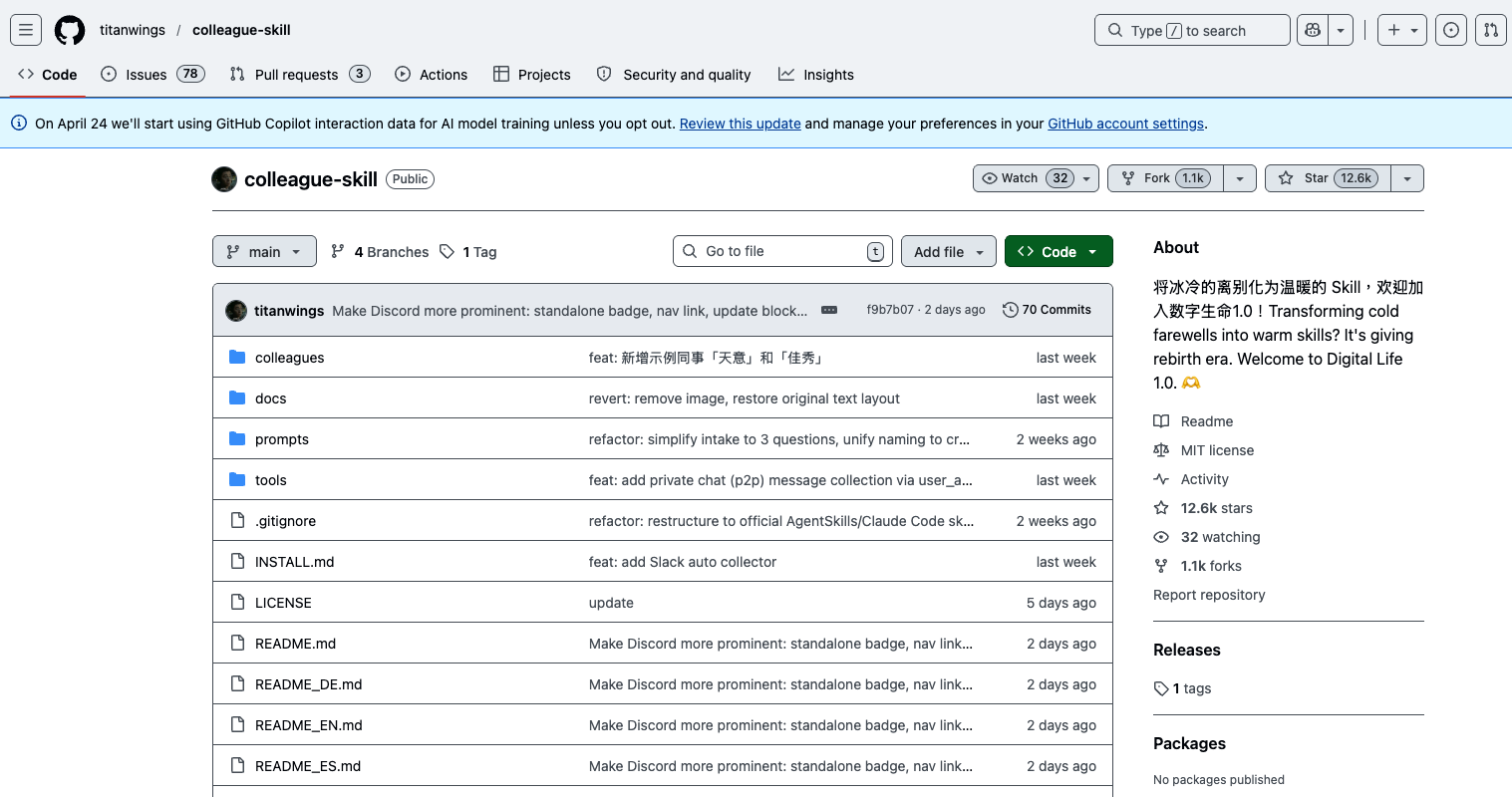This screenshot has height=797, width=1512.
Task: Open the prompts folder
Action: pos(282,439)
